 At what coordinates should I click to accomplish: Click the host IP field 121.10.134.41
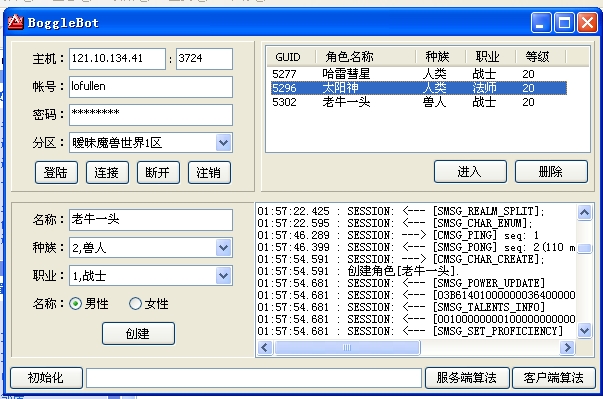pos(117,59)
